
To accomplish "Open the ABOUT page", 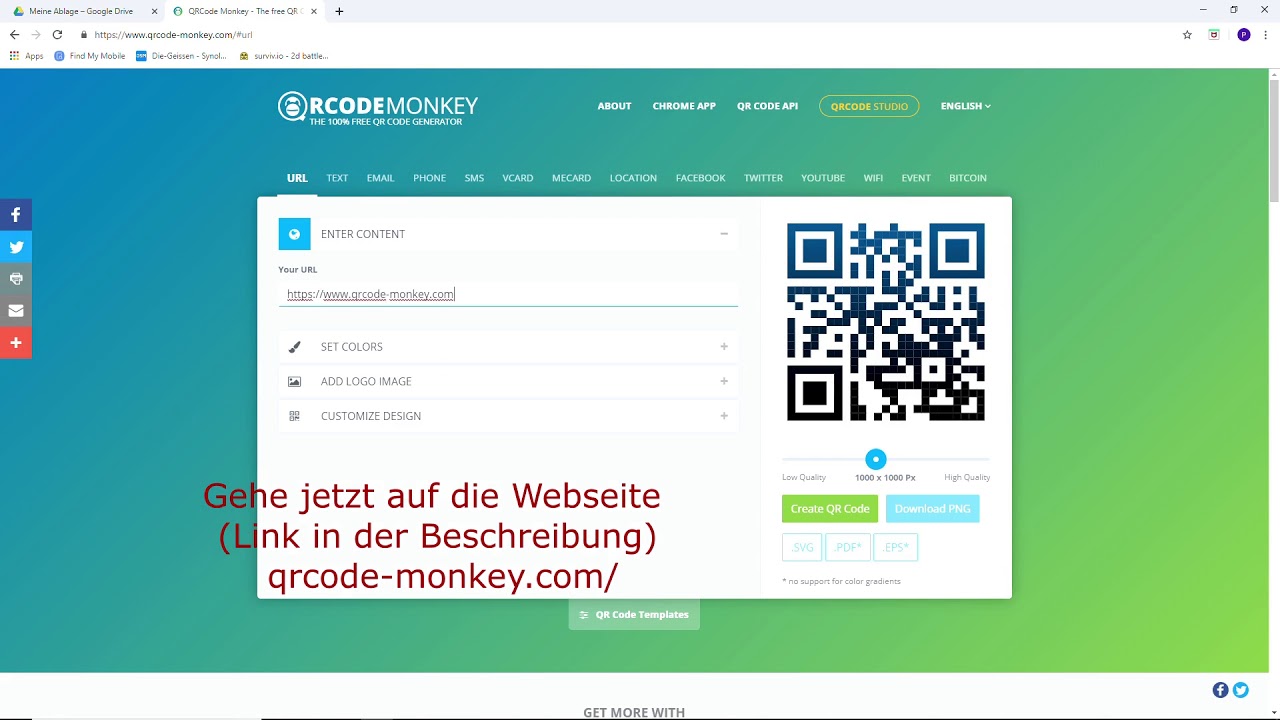I will 614,106.
